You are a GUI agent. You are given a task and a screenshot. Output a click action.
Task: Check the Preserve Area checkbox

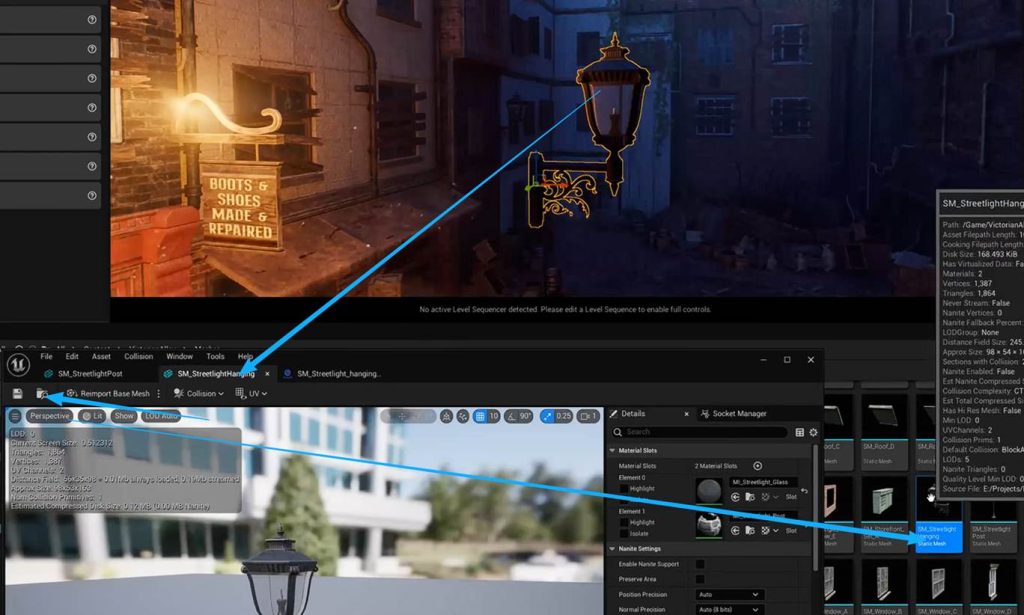point(700,579)
